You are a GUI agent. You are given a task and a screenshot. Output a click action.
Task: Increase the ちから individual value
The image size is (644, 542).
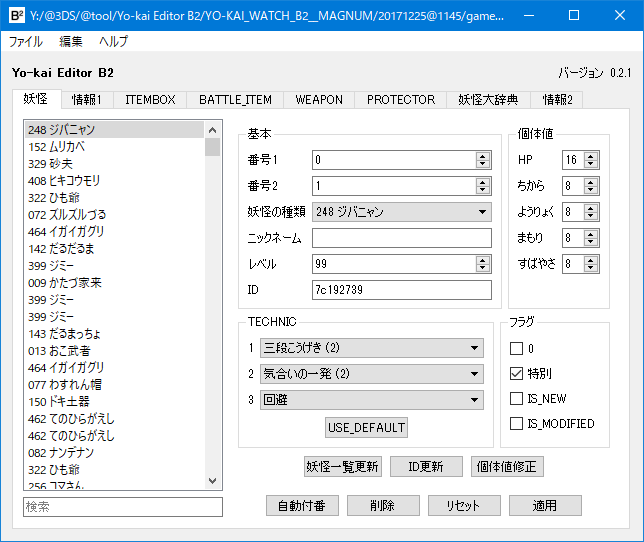(x=591, y=182)
